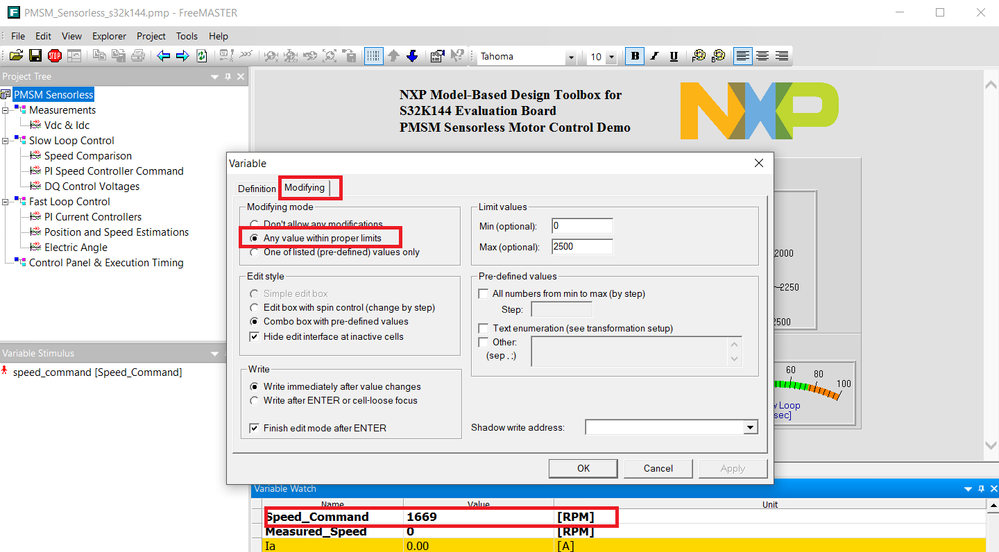Image resolution: width=999 pixels, height=552 pixels.
Task: Open the Tahoma font dropdown
Action: coord(571,57)
